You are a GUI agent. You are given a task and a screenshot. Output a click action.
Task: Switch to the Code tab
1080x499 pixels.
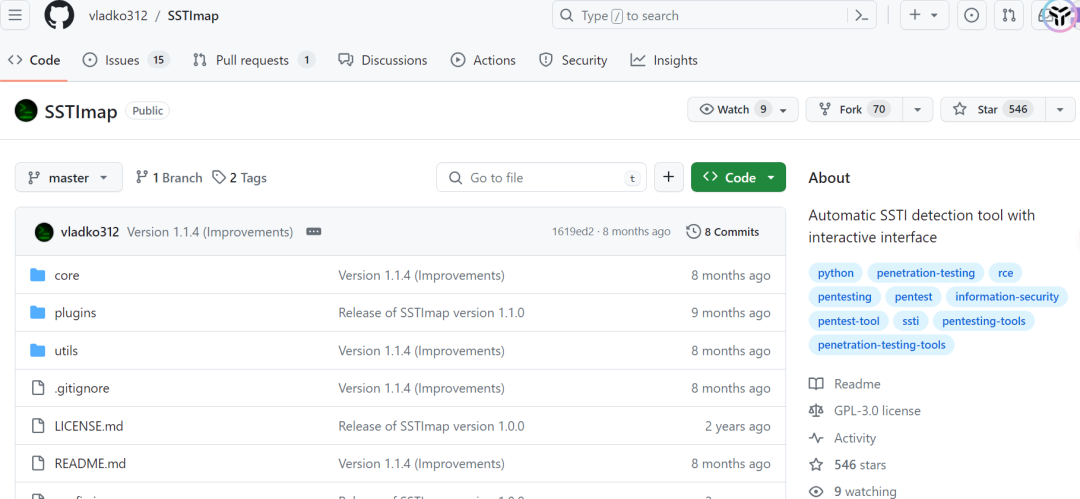[x=34, y=61]
